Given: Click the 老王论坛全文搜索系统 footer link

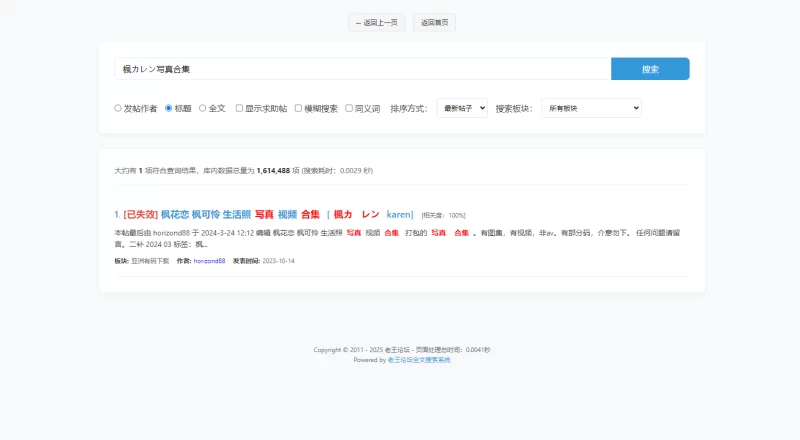Looking at the screenshot, I should 419,360.
